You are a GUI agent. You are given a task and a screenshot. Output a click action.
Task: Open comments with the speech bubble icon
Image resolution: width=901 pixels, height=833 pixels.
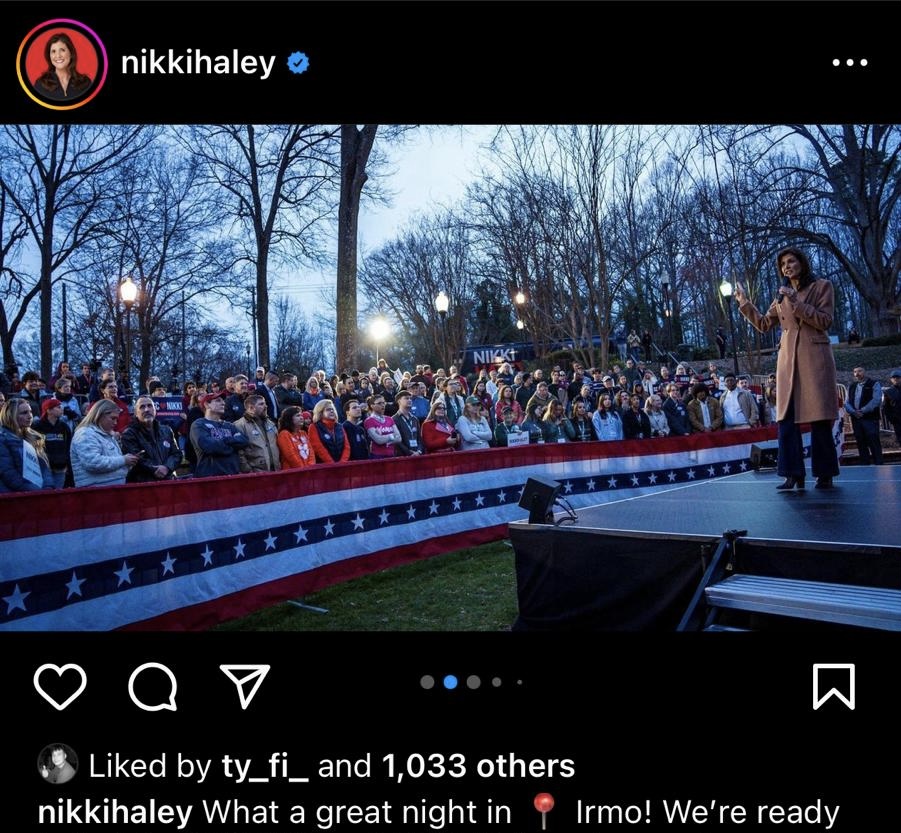pos(152,687)
